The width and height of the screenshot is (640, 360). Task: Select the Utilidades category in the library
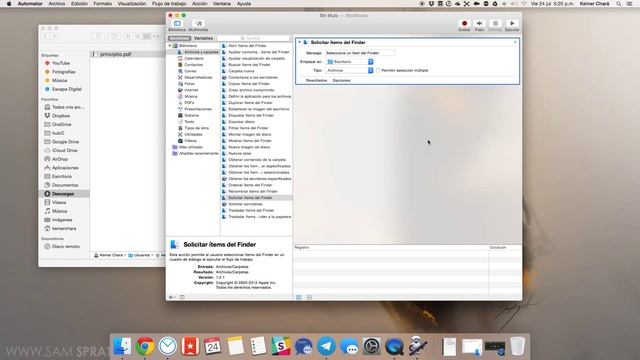click(x=193, y=134)
